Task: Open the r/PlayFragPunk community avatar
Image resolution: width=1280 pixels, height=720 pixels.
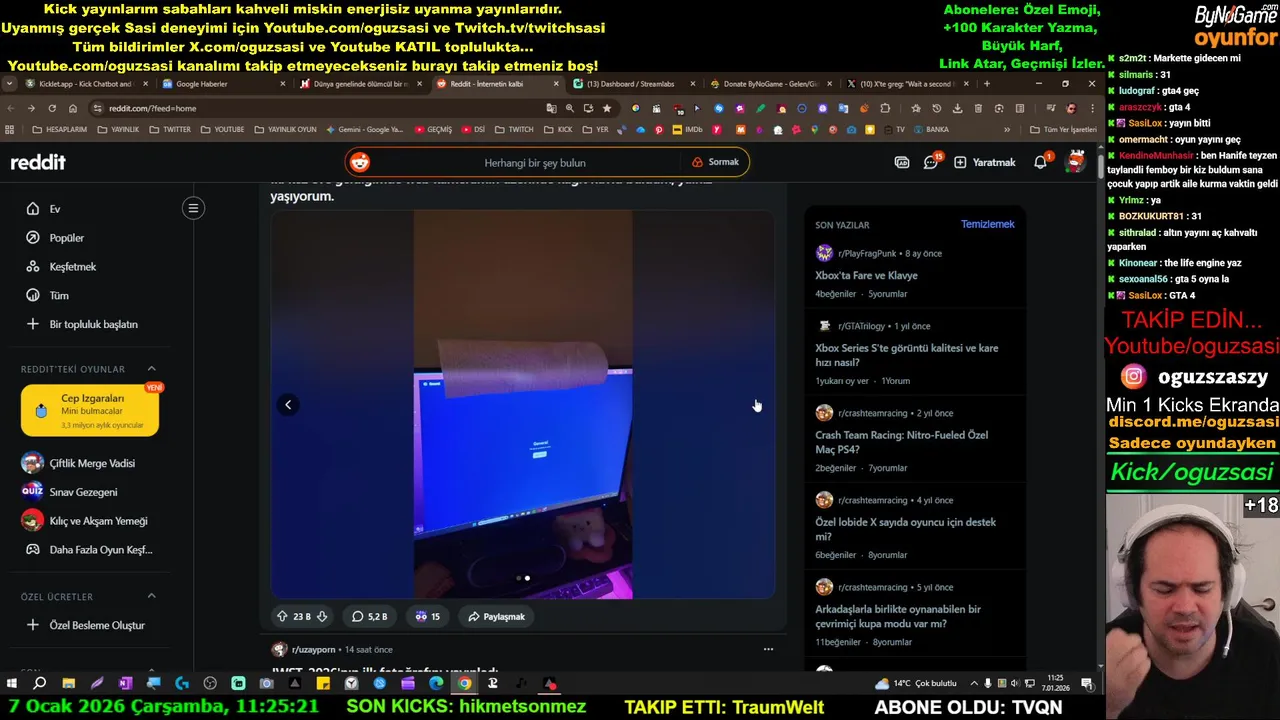Action: (824, 253)
